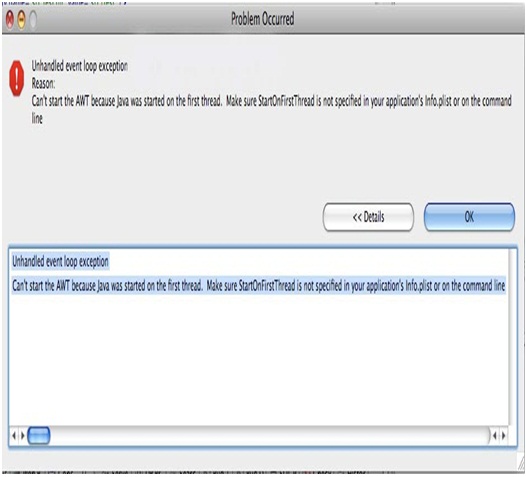Click the StartOnFirstThread message in the upper pane
Viewport: 526px width, 477px height.
click(x=271, y=109)
